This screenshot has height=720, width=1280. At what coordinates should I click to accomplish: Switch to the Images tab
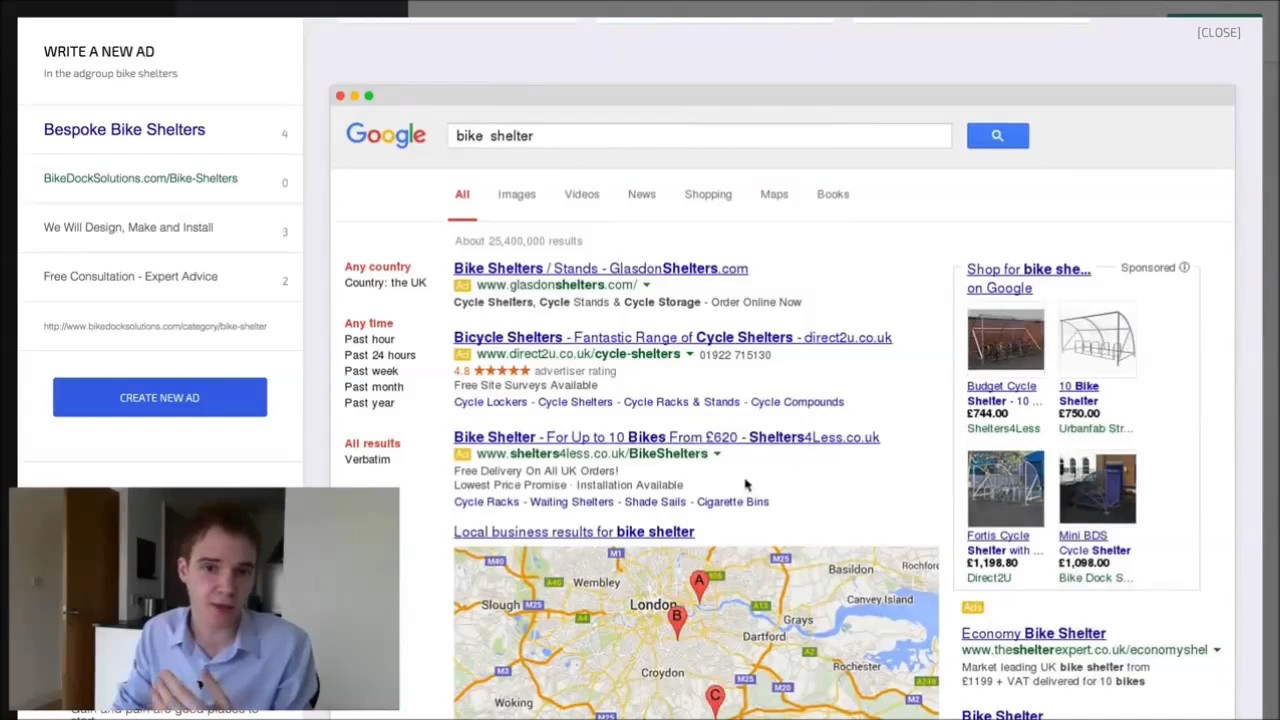pyautogui.click(x=517, y=194)
